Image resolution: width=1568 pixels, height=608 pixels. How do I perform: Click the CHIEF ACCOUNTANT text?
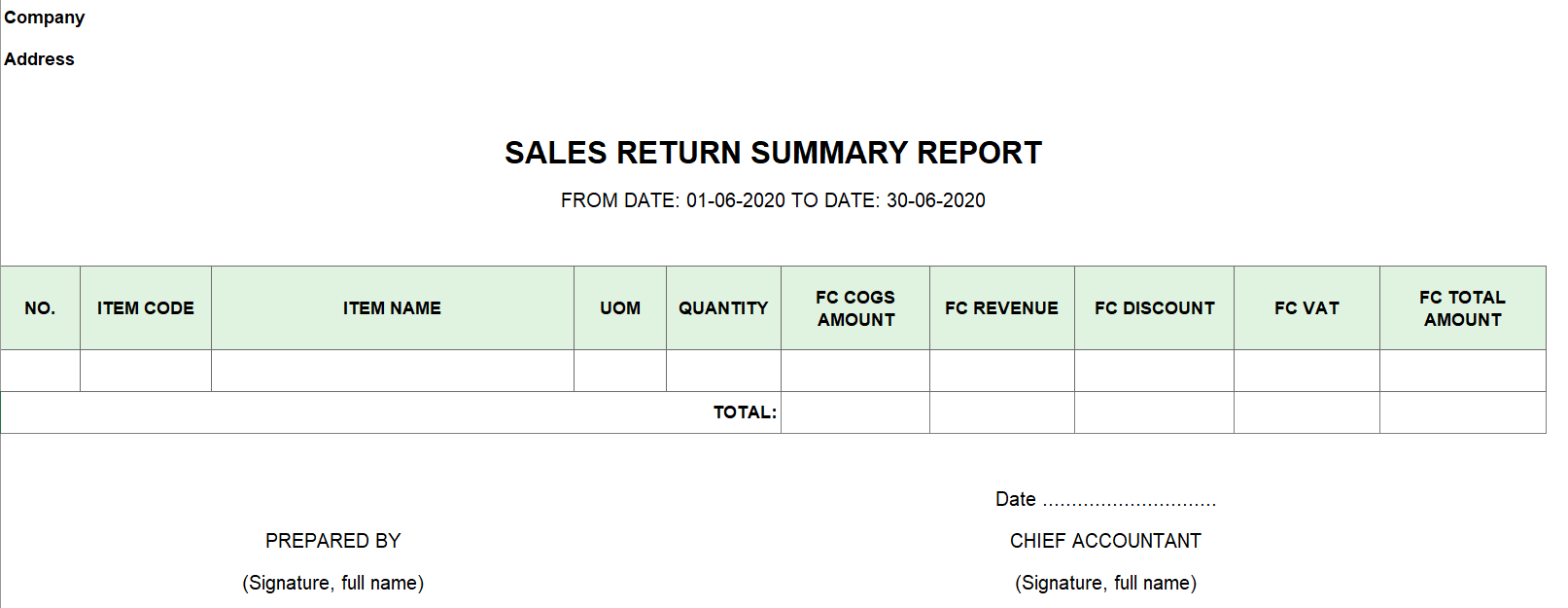tap(1106, 541)
